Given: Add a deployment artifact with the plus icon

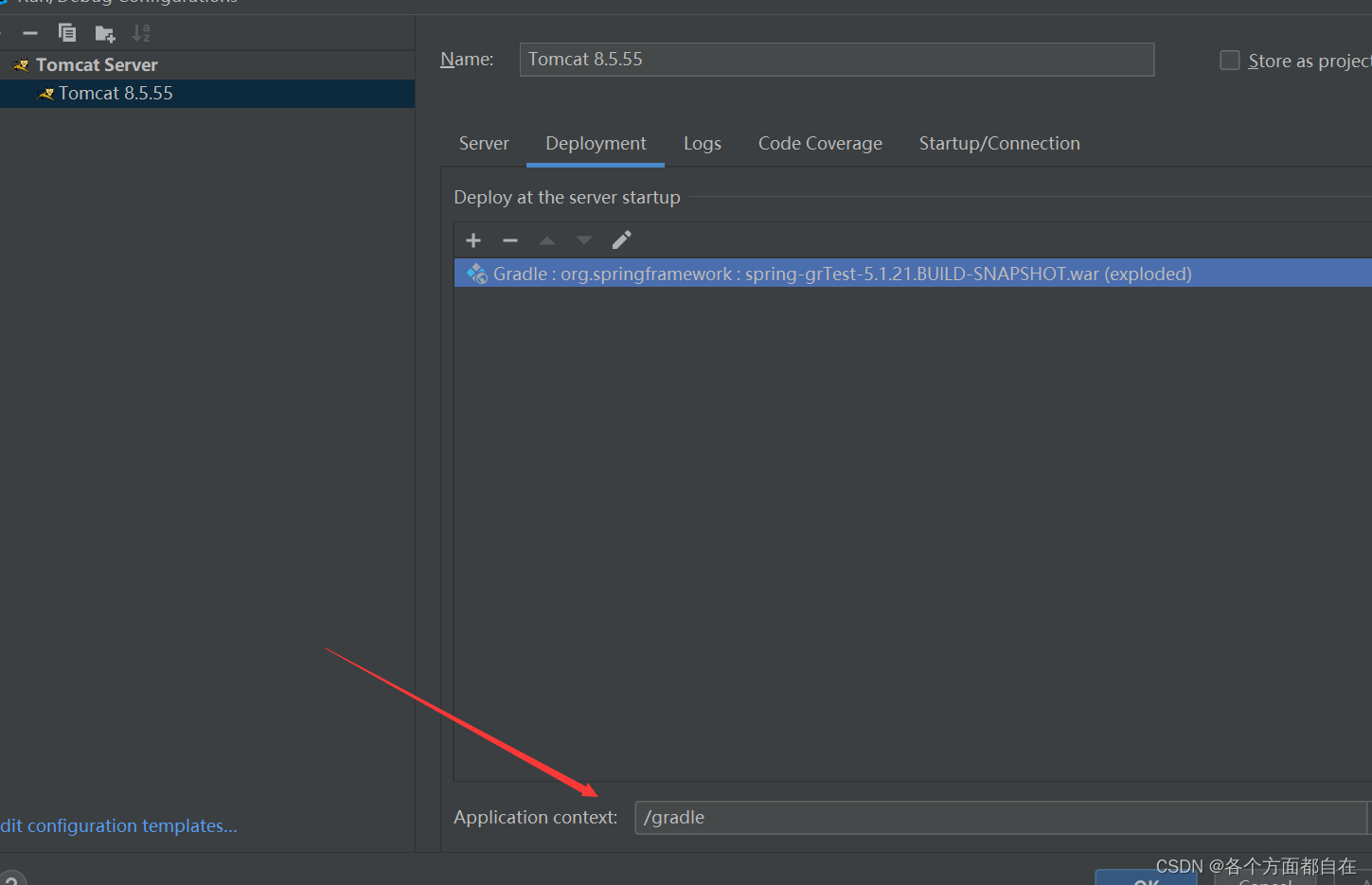Looking at the screenshot, I should 473,240.
